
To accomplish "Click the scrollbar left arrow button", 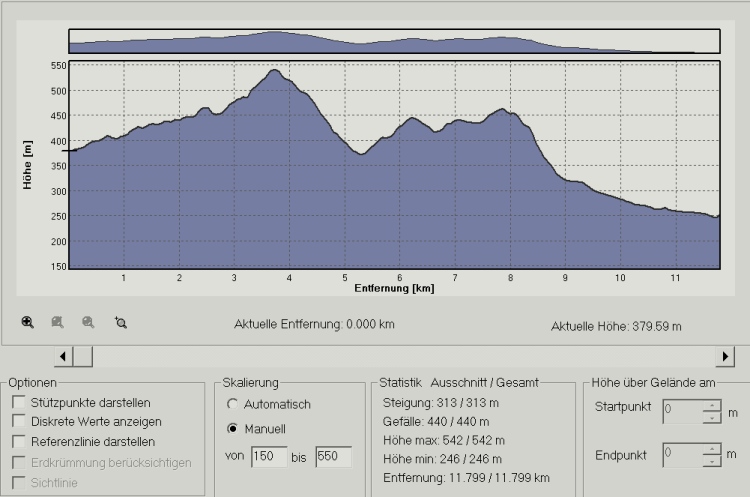I will 63,356.
